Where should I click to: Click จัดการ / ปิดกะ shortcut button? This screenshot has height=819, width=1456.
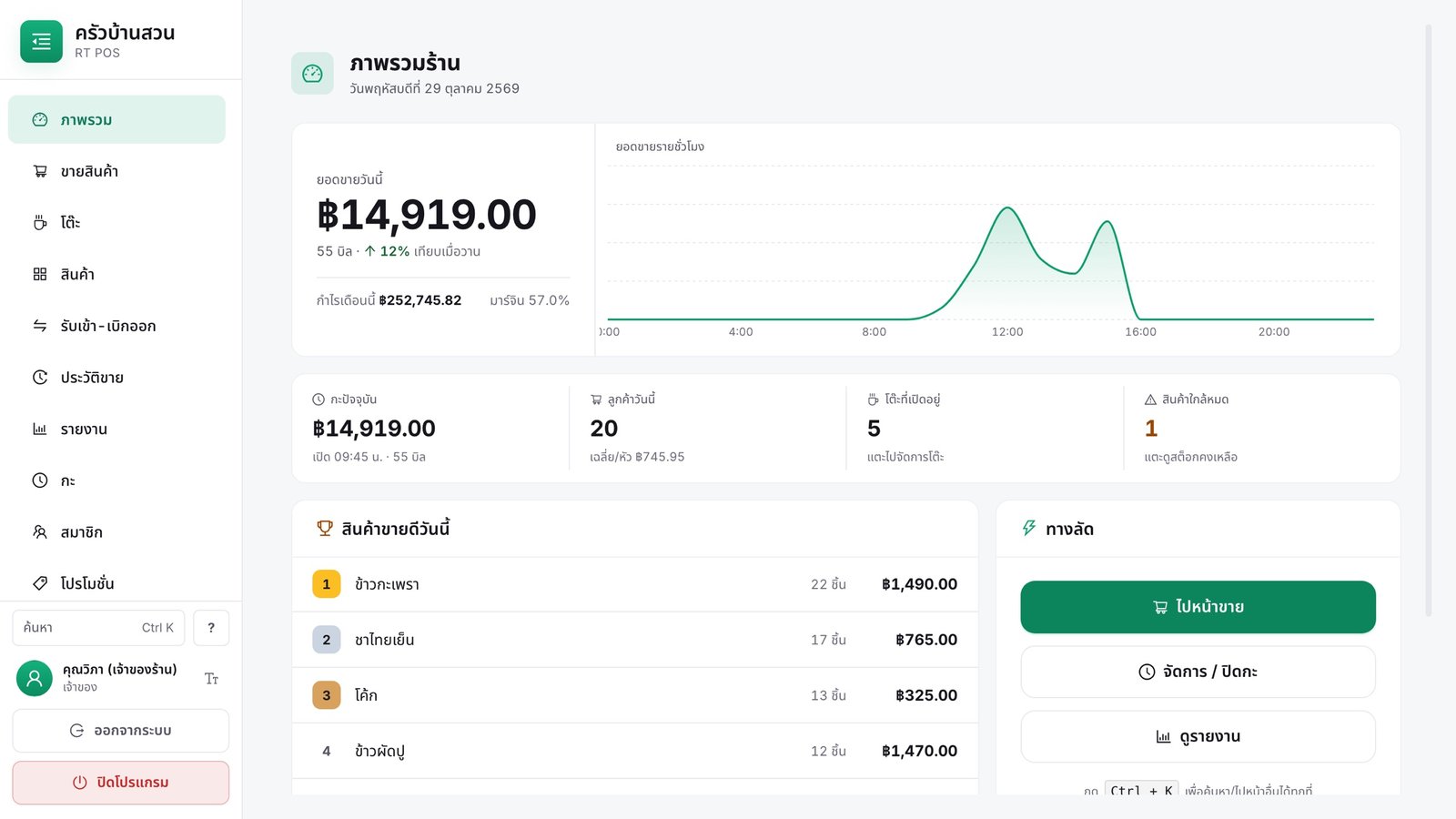tap(1198, 672)
